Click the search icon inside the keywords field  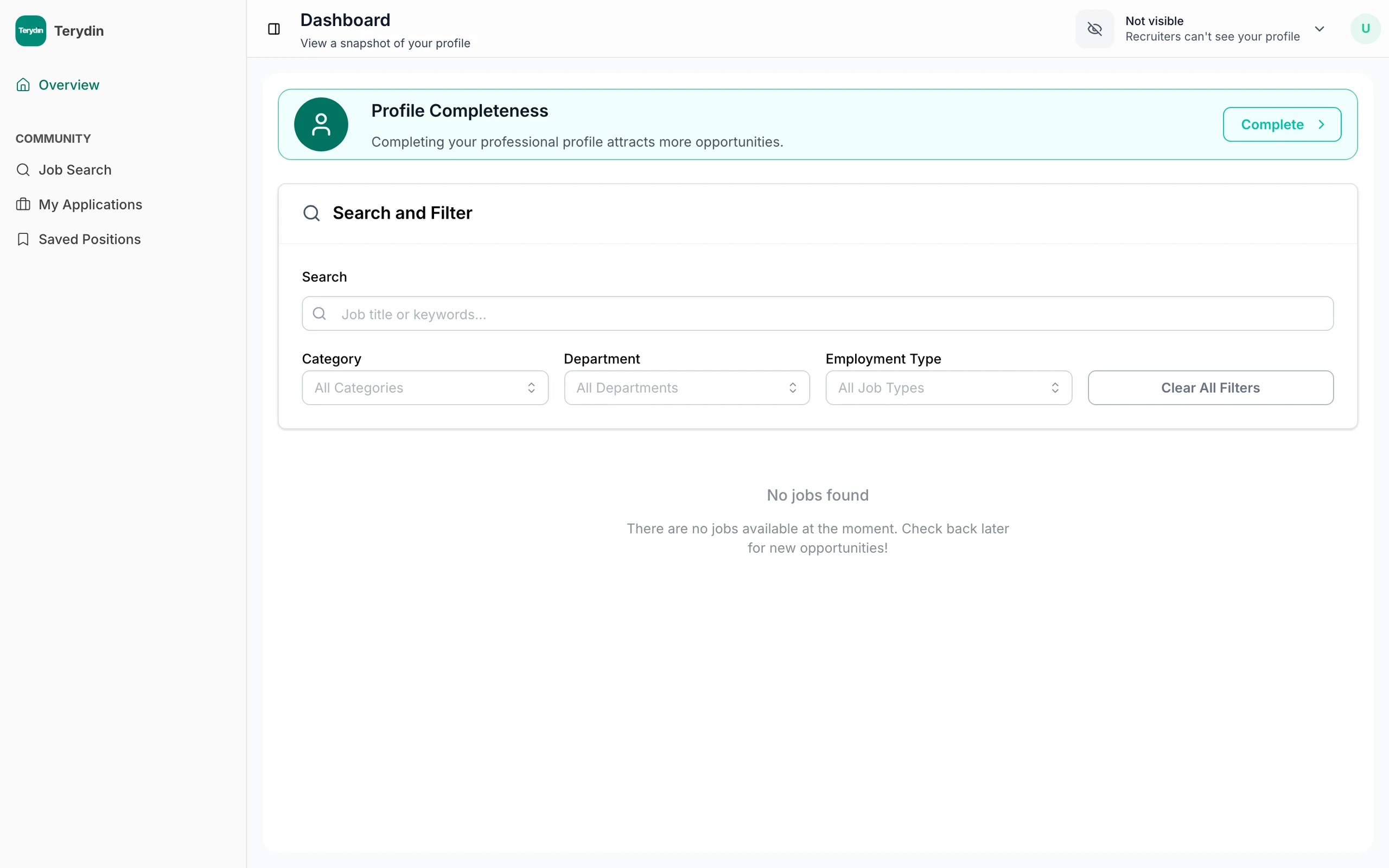pos(320,314)
